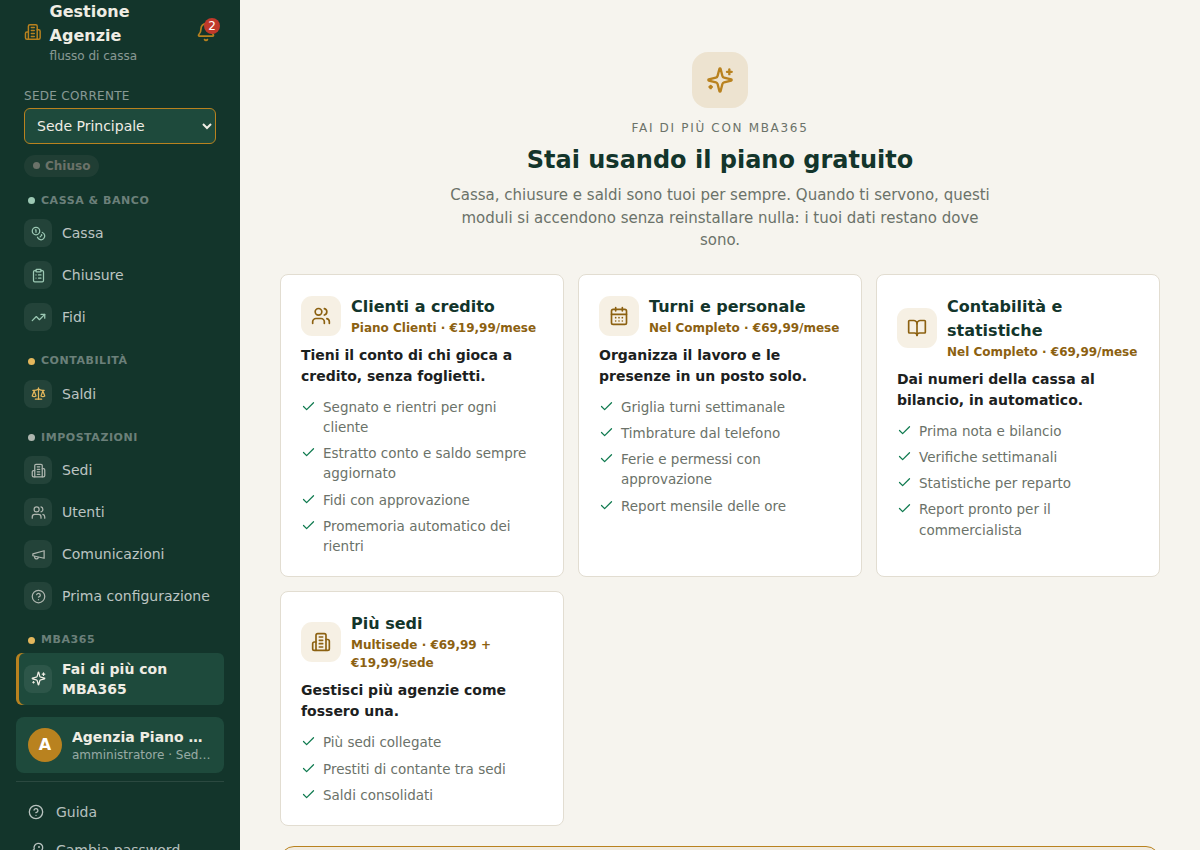This screenshot has height=850, width=1200.
Task: Go to Chiusure section
Action: coord(120,275)
